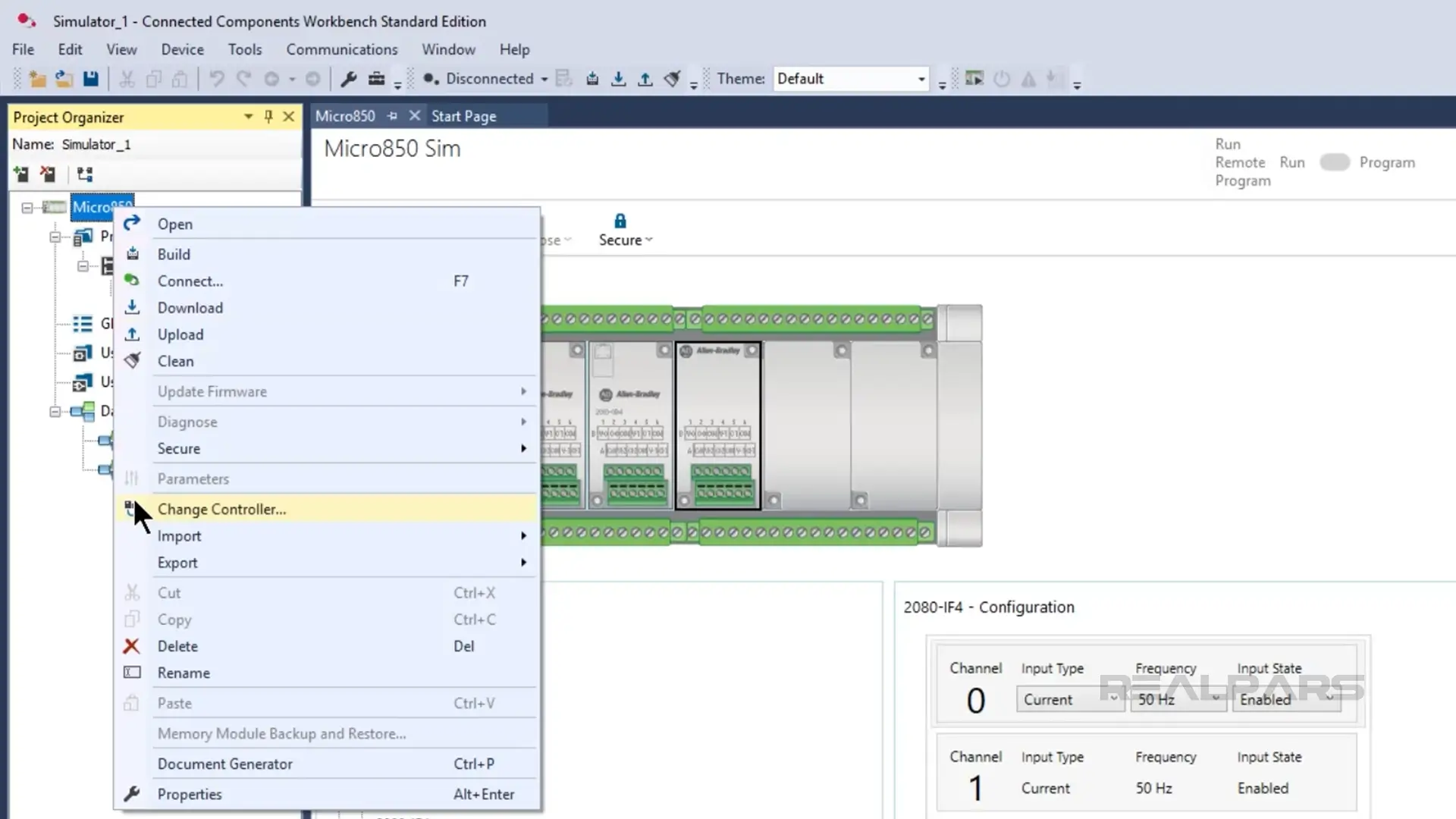Expand the Export submenu
Image resolution: width=1456 pixels, height=819 pixels.
tap(523, 563)
